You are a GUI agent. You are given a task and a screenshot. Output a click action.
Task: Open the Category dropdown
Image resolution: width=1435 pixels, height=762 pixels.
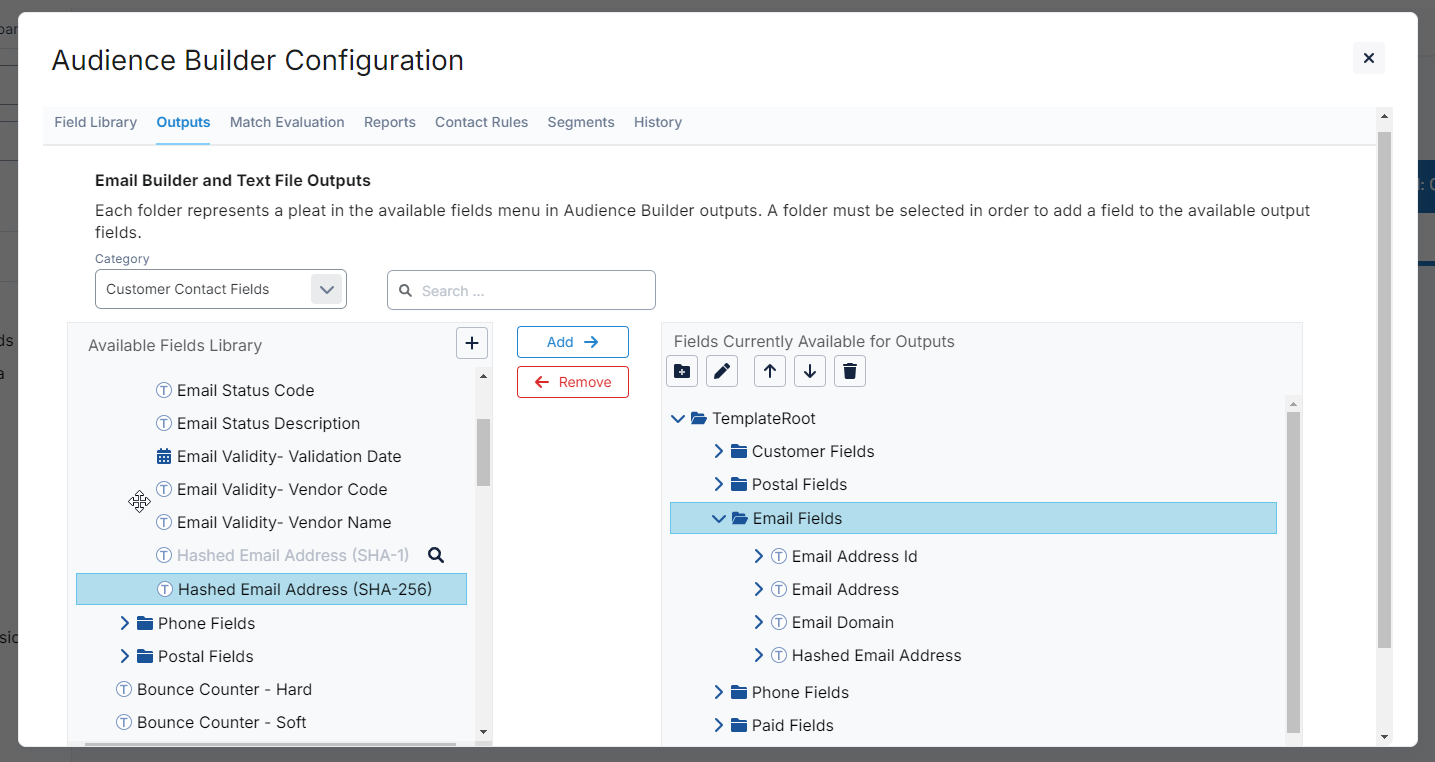[x=326, y=289]
